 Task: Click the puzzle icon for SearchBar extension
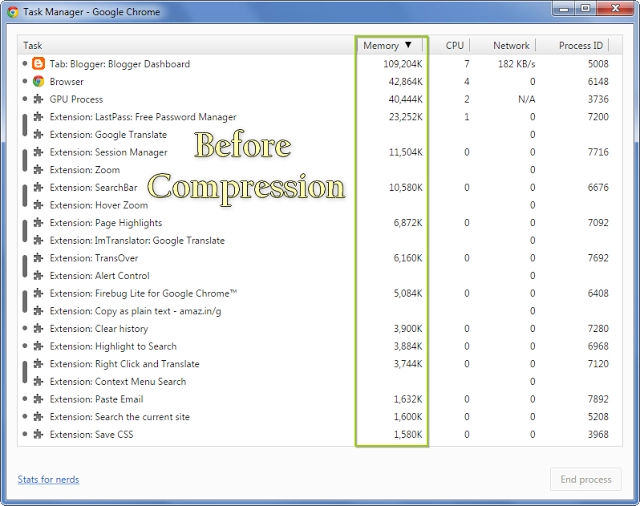tap(38, 187)
